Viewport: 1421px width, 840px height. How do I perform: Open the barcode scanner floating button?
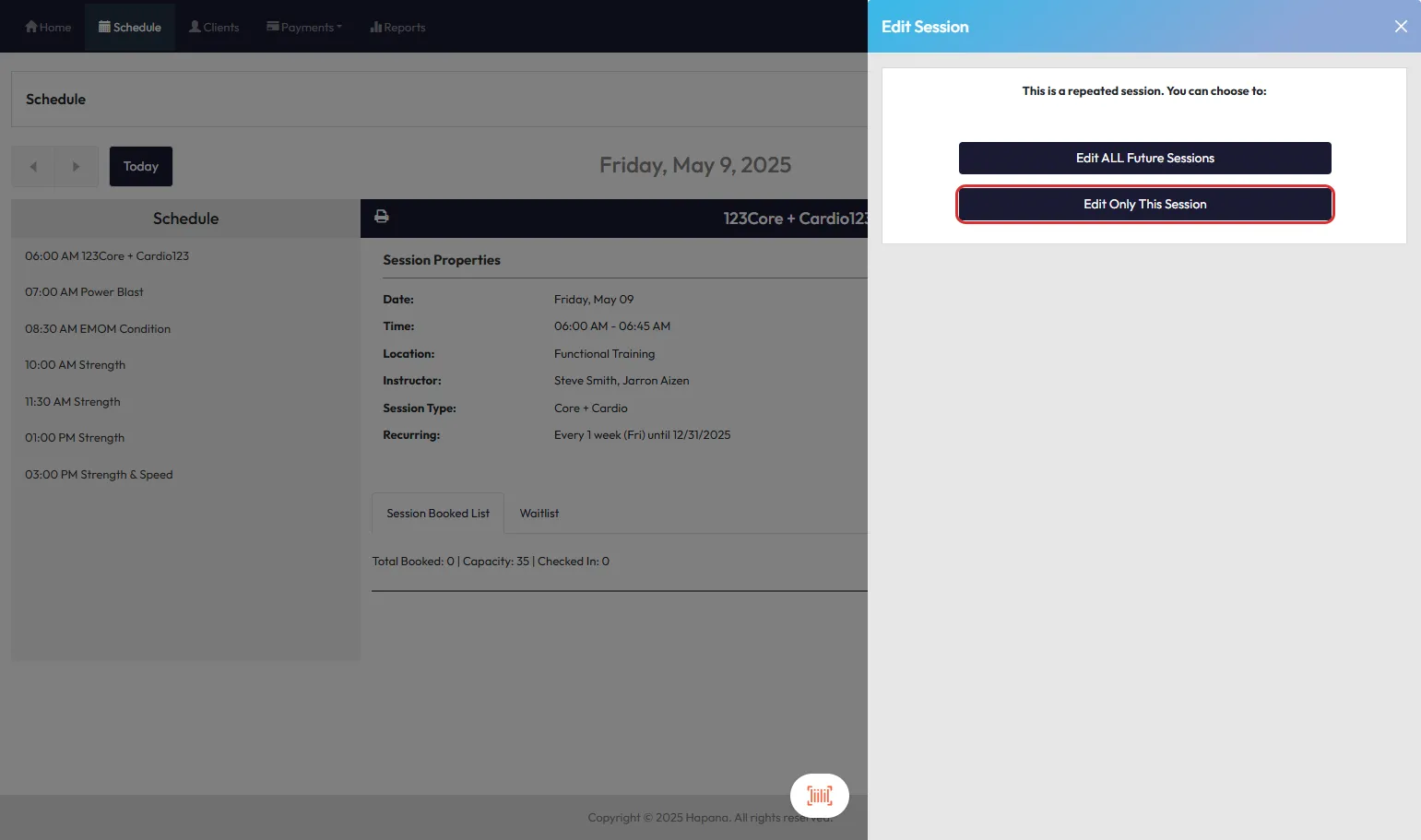pyautogui.click(x=819, y=796)
